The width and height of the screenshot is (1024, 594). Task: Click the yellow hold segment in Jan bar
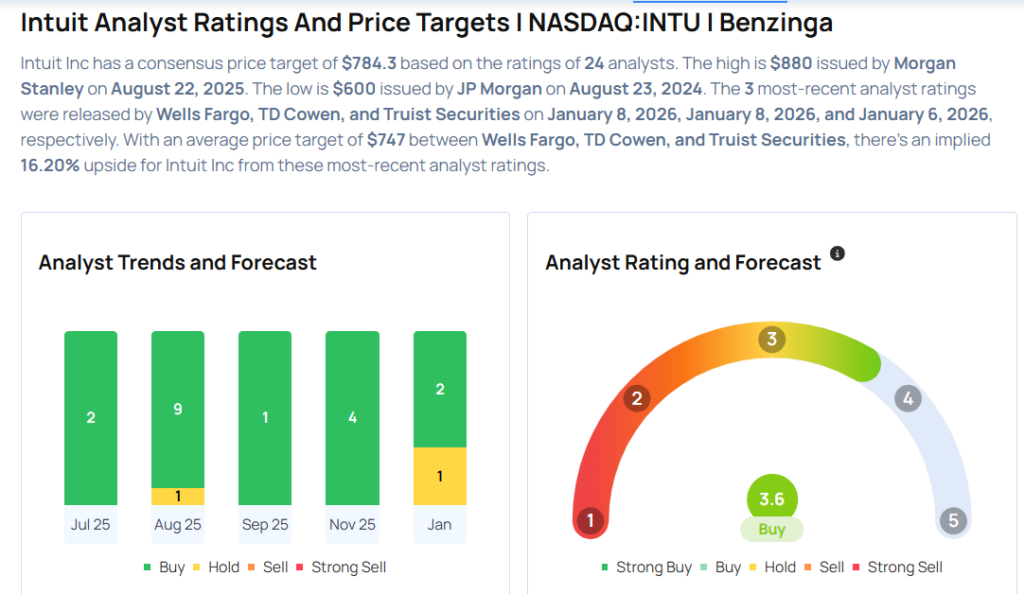(439, 476)
